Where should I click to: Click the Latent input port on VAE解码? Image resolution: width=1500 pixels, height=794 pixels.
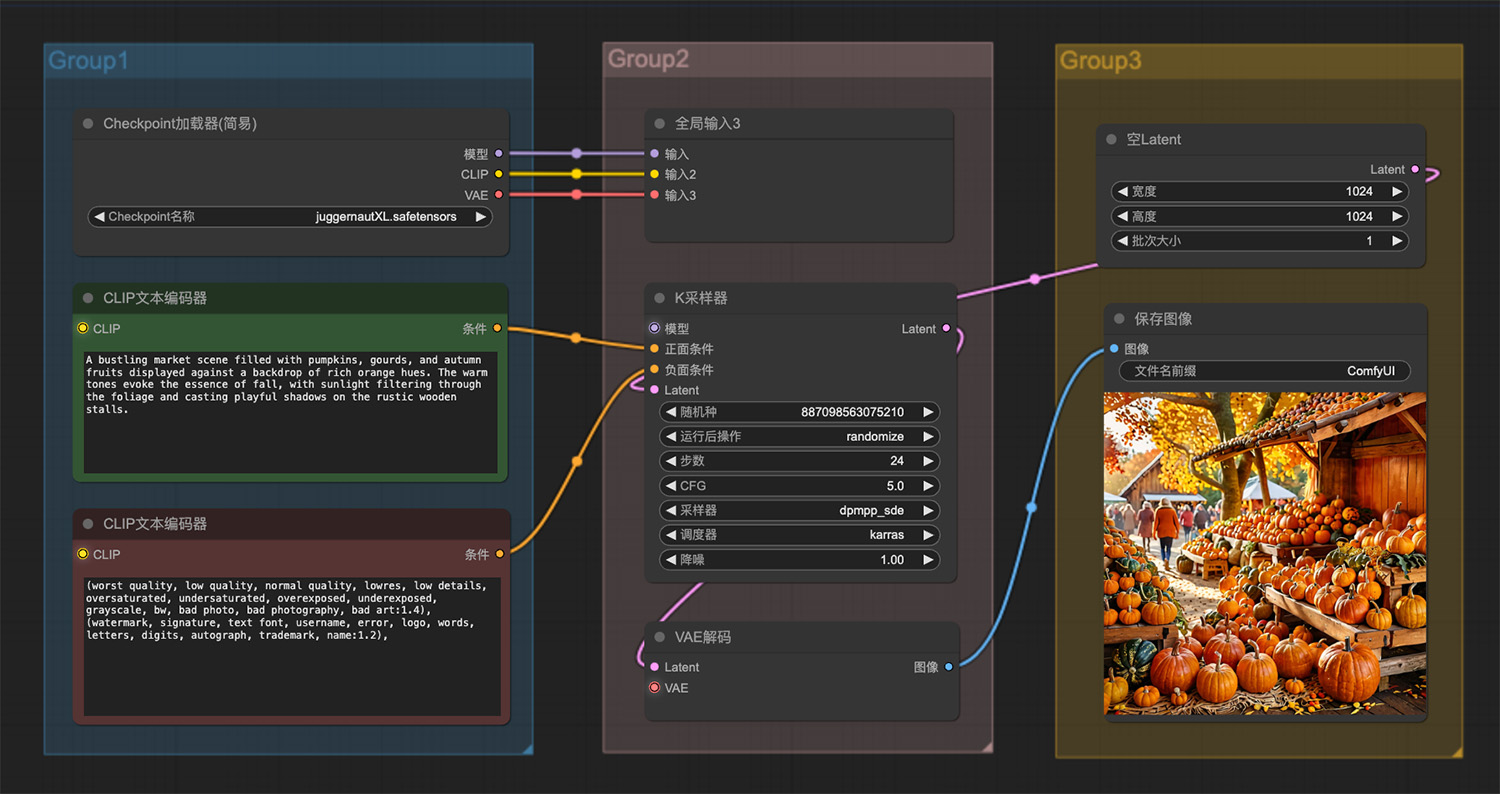click(x=655, y=667)
